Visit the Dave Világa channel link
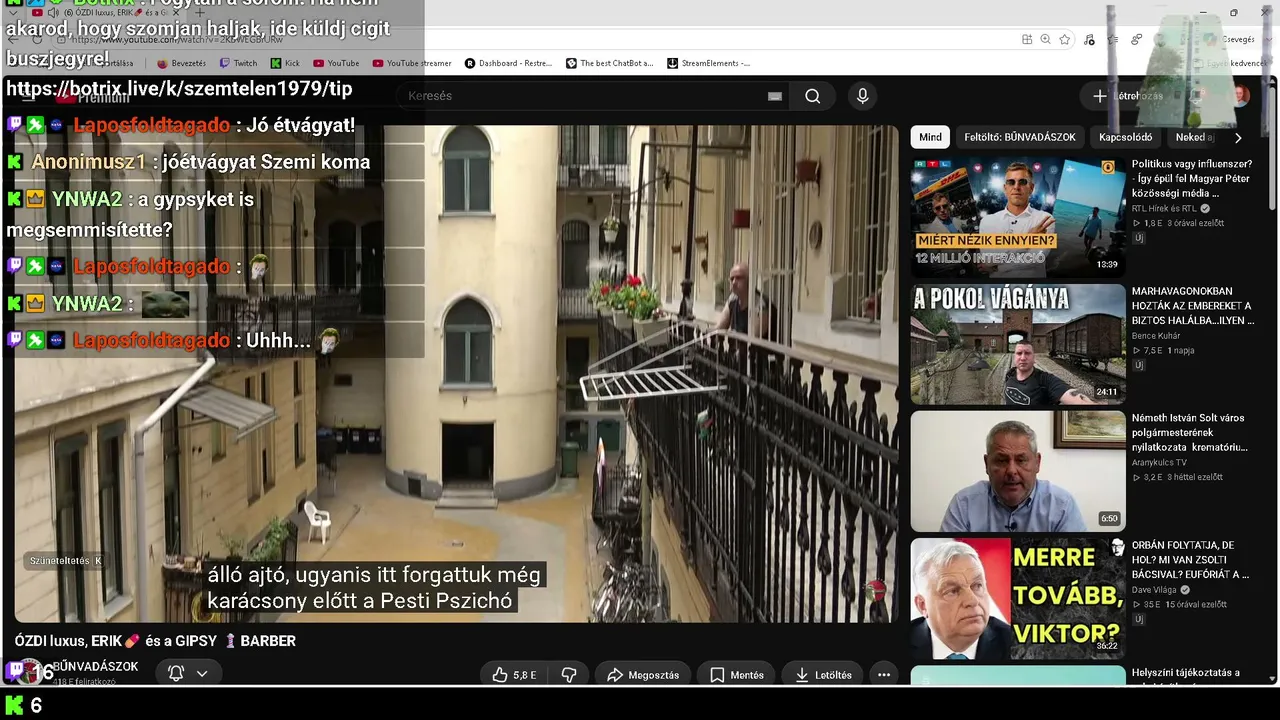This screenshot has width=1280, height=720. [x=1155, y=590]
